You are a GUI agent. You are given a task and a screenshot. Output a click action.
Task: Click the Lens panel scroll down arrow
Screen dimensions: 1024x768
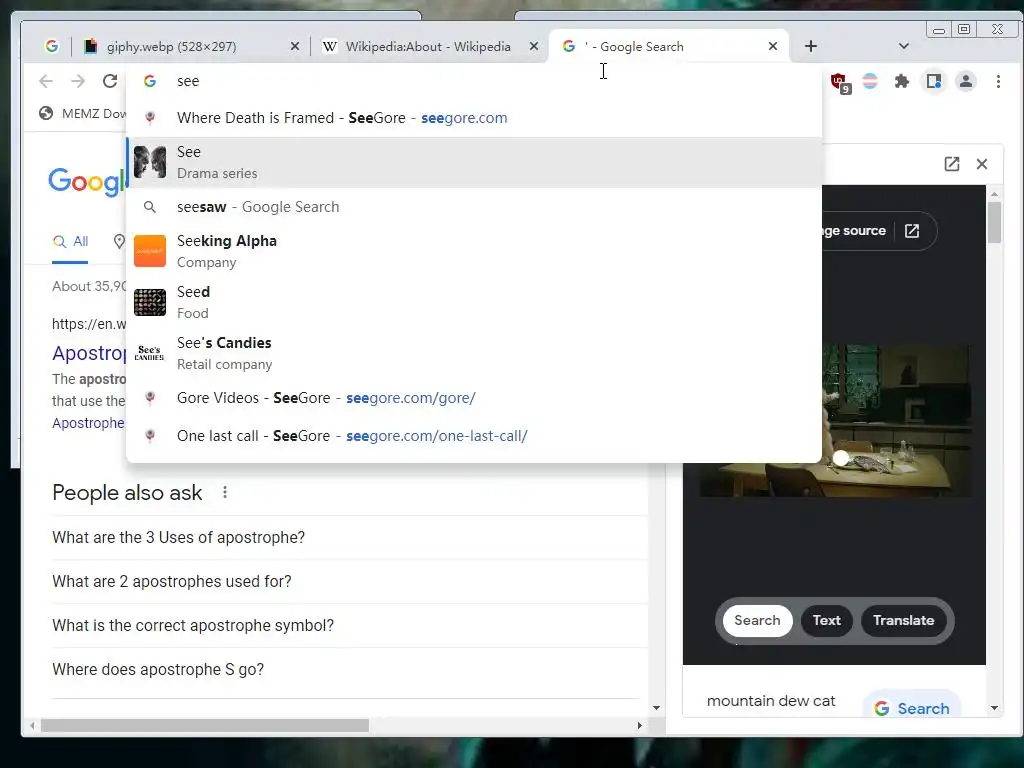pyautogui.click(x=994, y=708)
